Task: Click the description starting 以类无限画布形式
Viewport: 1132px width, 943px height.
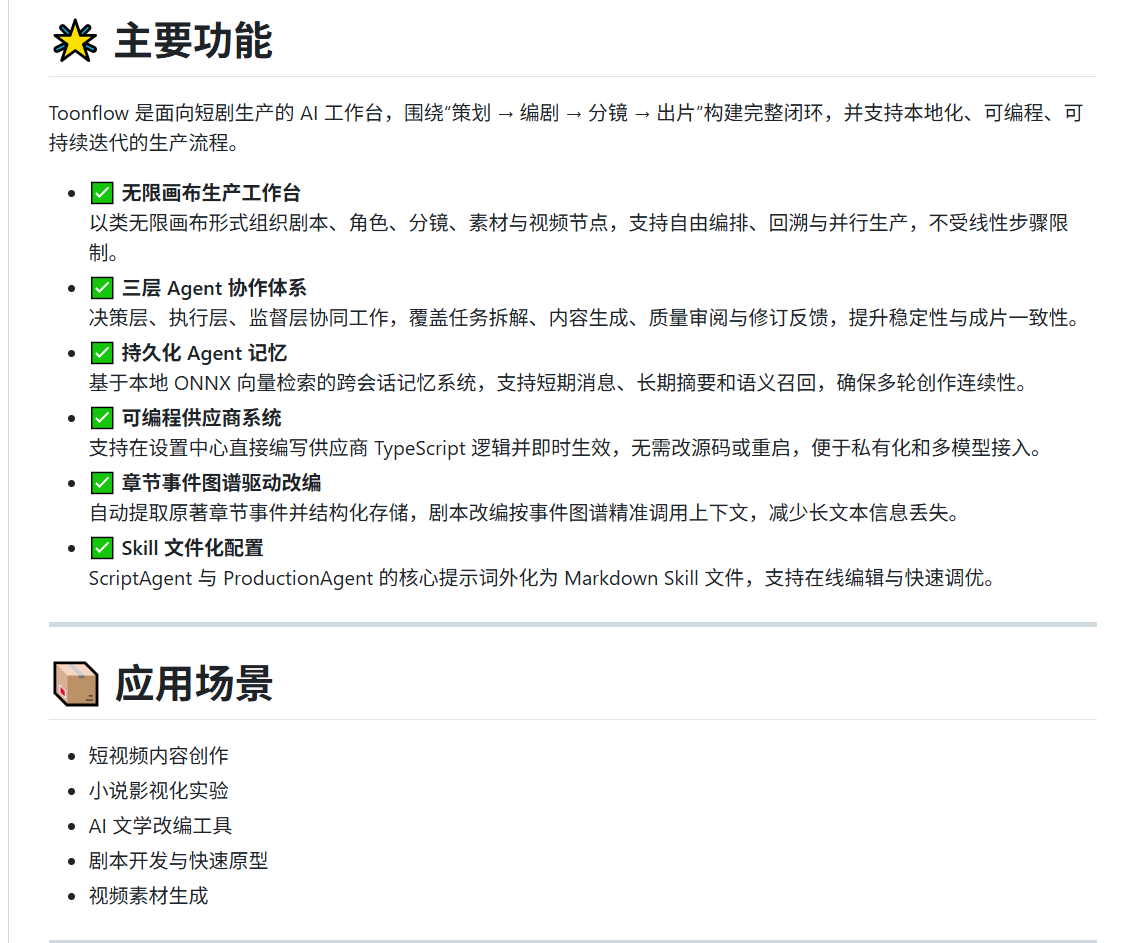Action: point(579,238)
